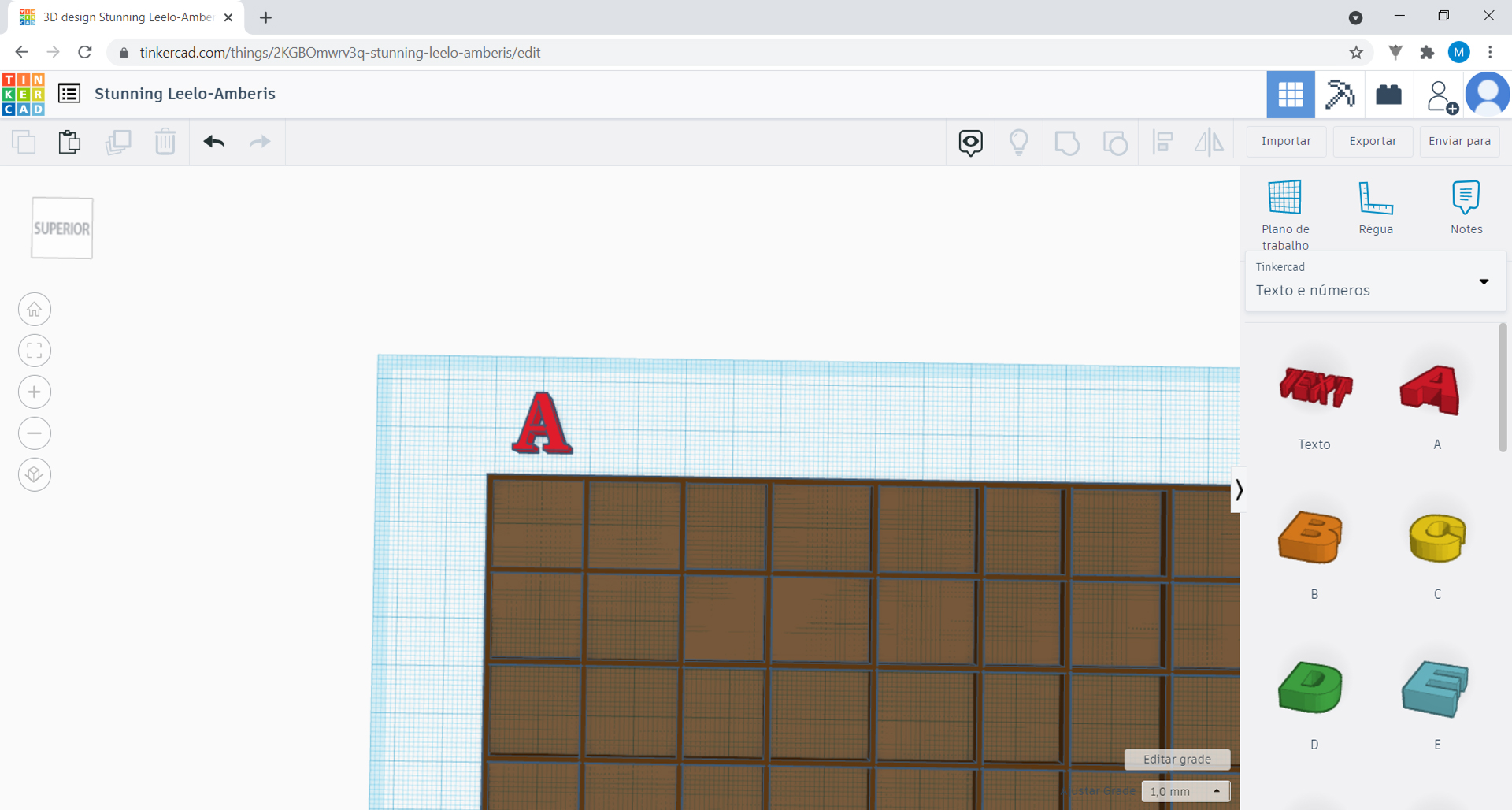Open the Chrome profile M avatar
Screen dimensions: 1512x810
tap(1458, 53)
